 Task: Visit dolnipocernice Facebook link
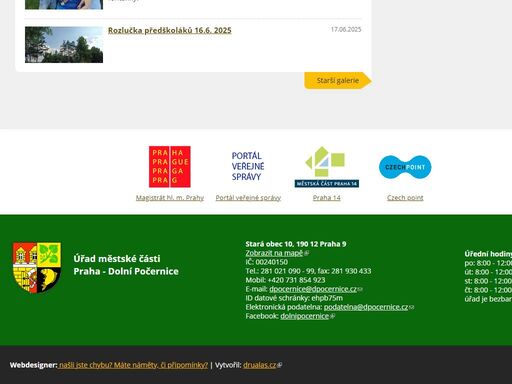tap(305, 316)
